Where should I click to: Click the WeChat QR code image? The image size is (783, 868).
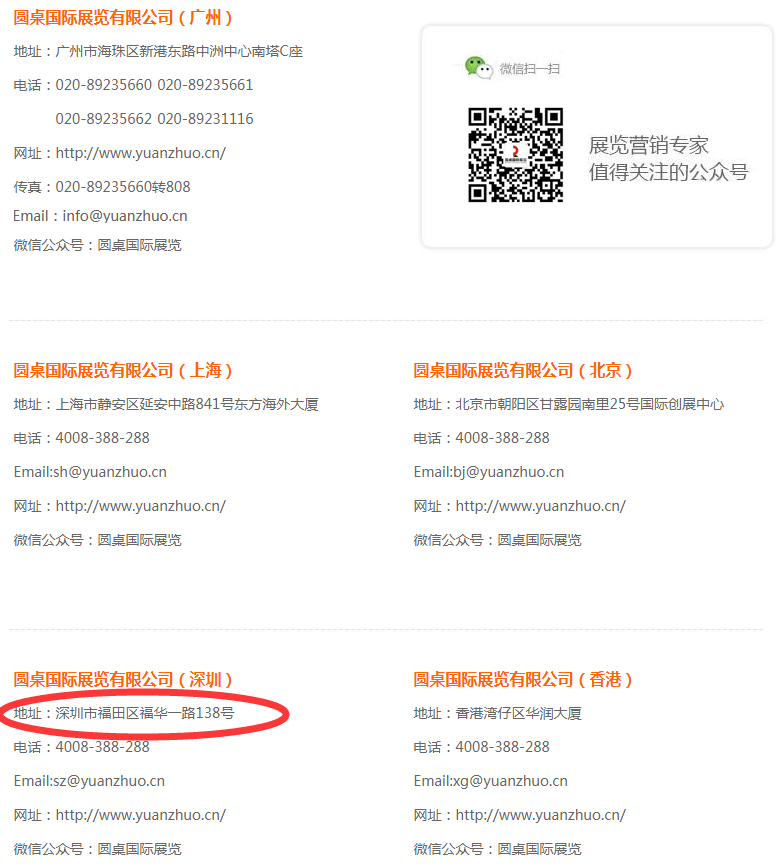click(x=515, y=155)
